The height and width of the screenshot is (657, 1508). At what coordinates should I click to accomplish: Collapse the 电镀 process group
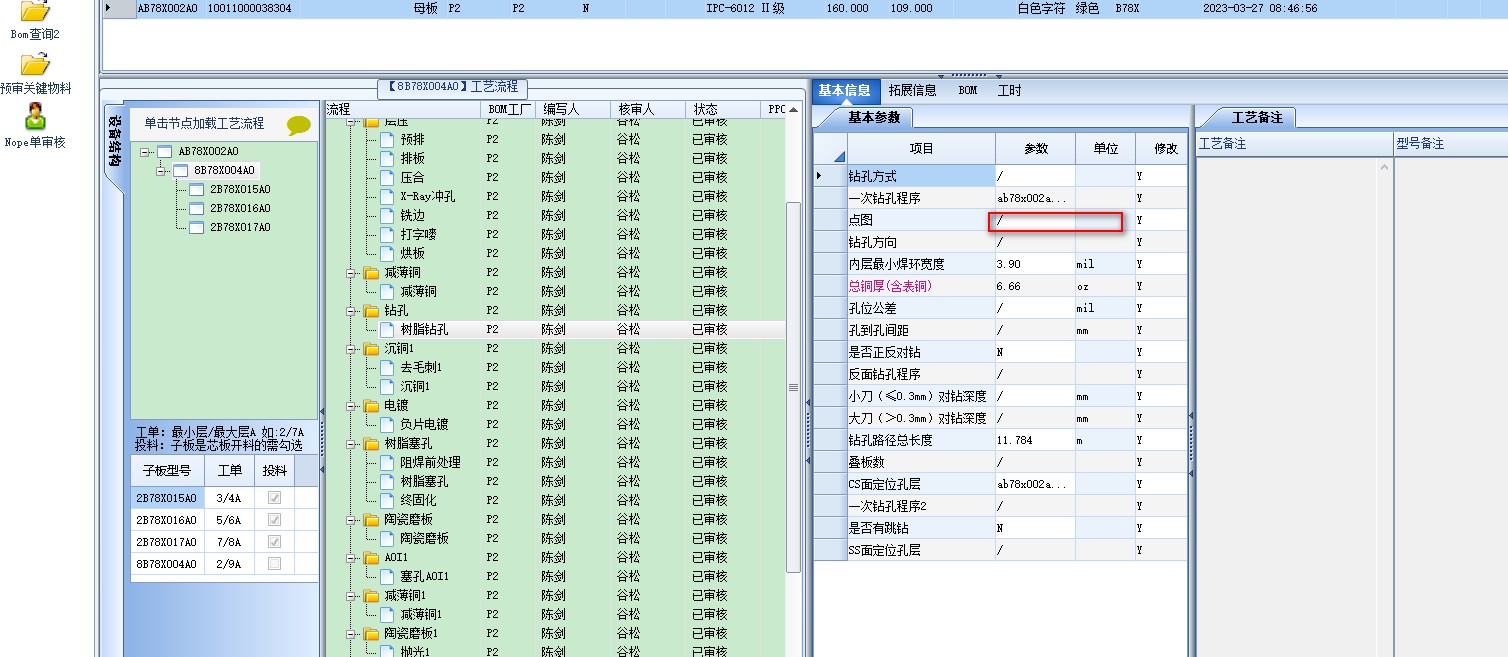352,405
